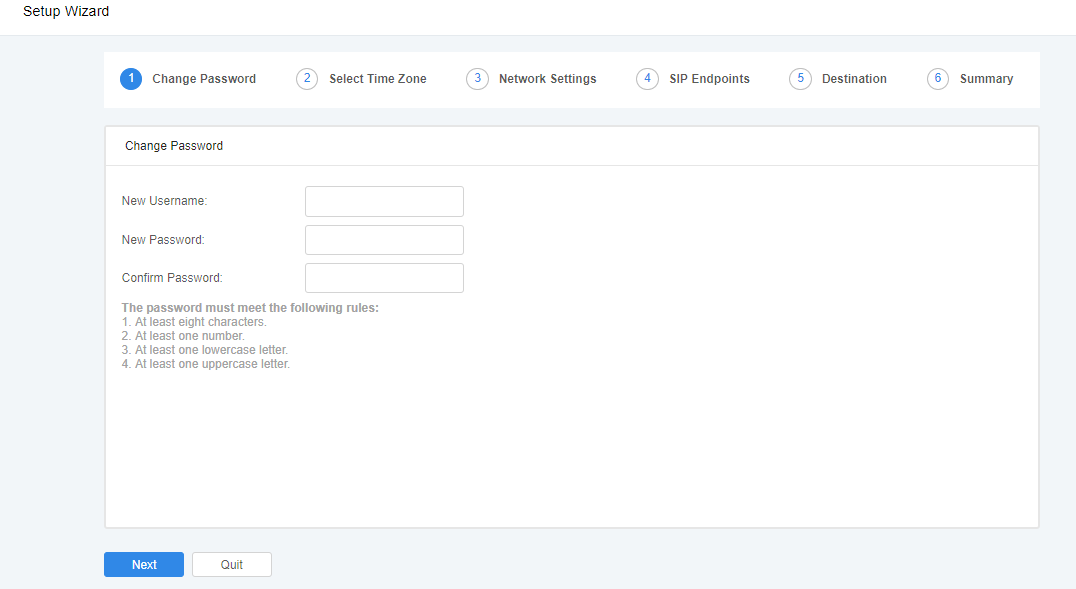Focus the New Password field
This screenshot has width=1076, height=589.
point(384,240)
